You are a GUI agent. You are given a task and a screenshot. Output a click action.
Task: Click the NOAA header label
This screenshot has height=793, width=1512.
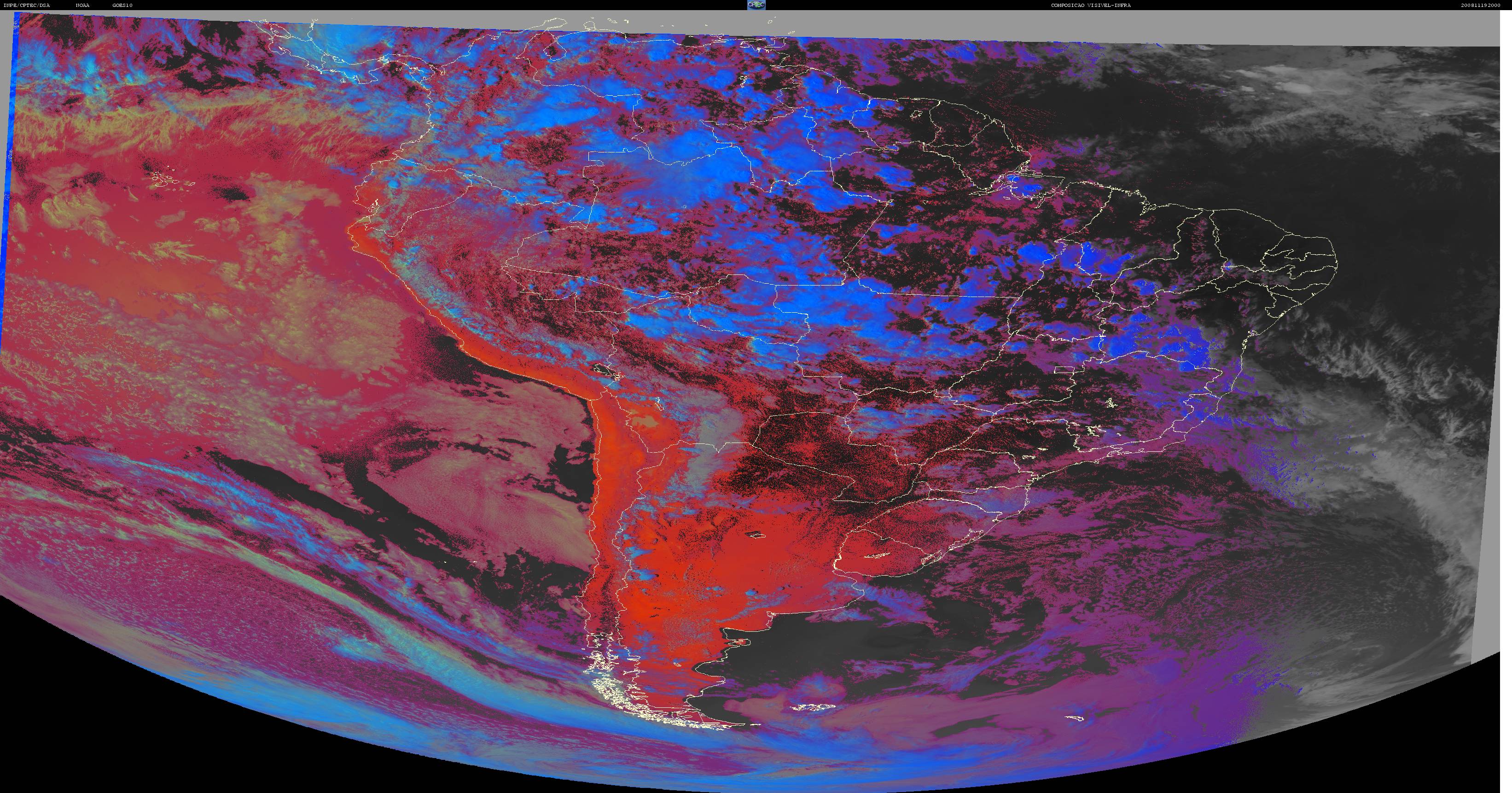pos(83,5)
